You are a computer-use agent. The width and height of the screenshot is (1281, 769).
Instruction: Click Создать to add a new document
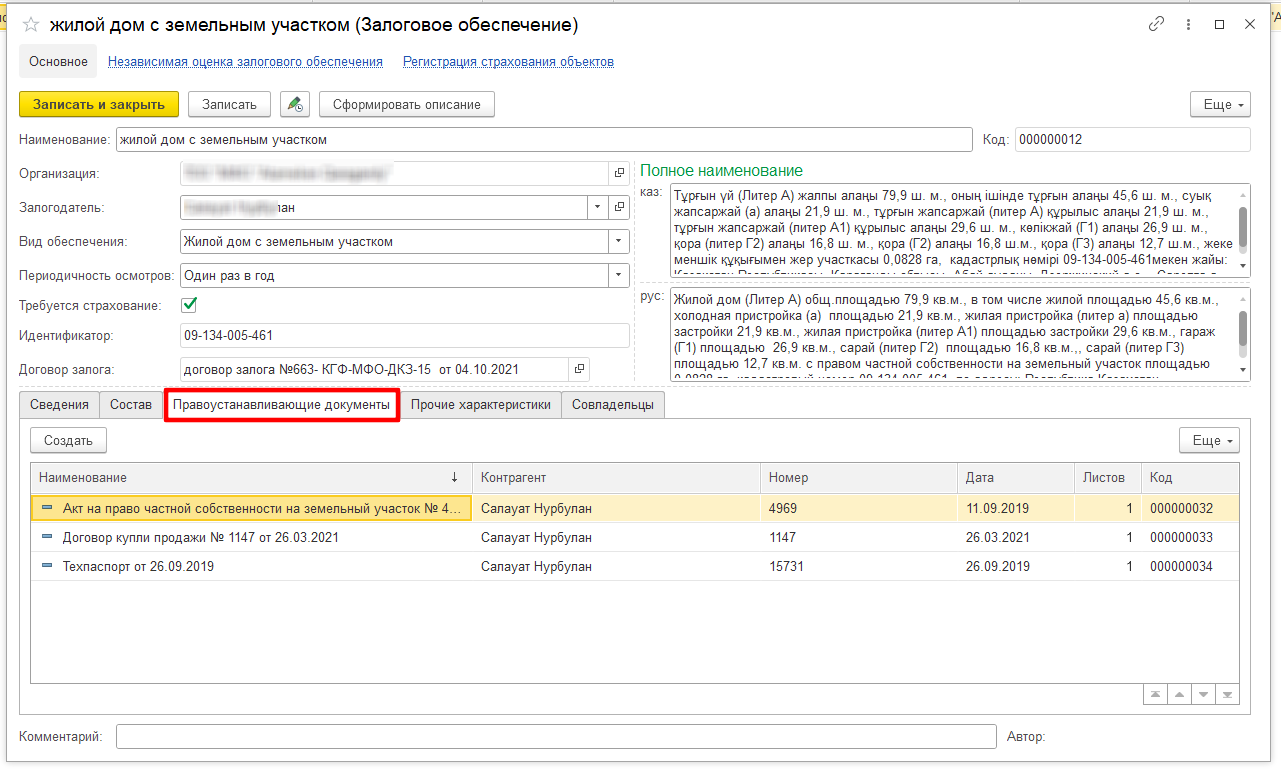point(68,440)
